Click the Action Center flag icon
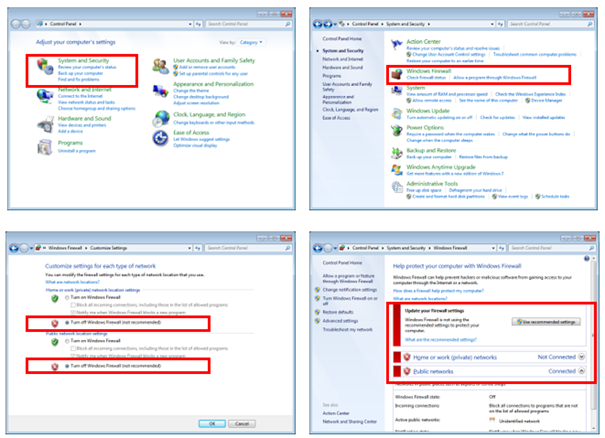Viewport: 605px width, 438px height. [396, 44]
